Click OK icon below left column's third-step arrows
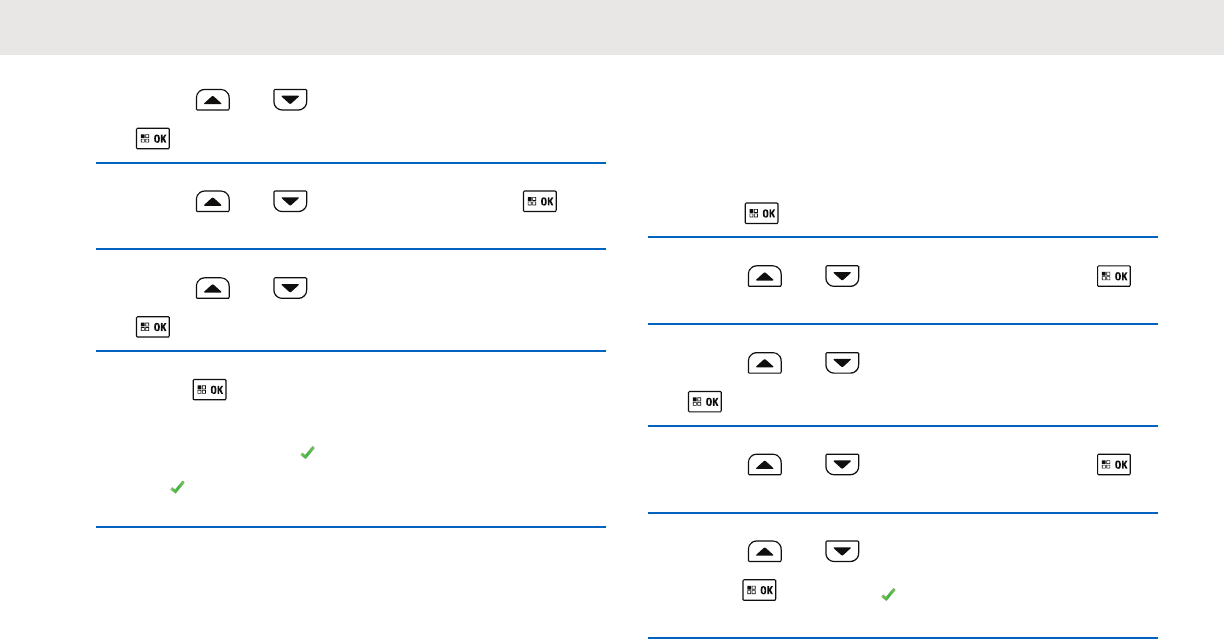This screenshot has width=1224, height=639. click(153, 327)
